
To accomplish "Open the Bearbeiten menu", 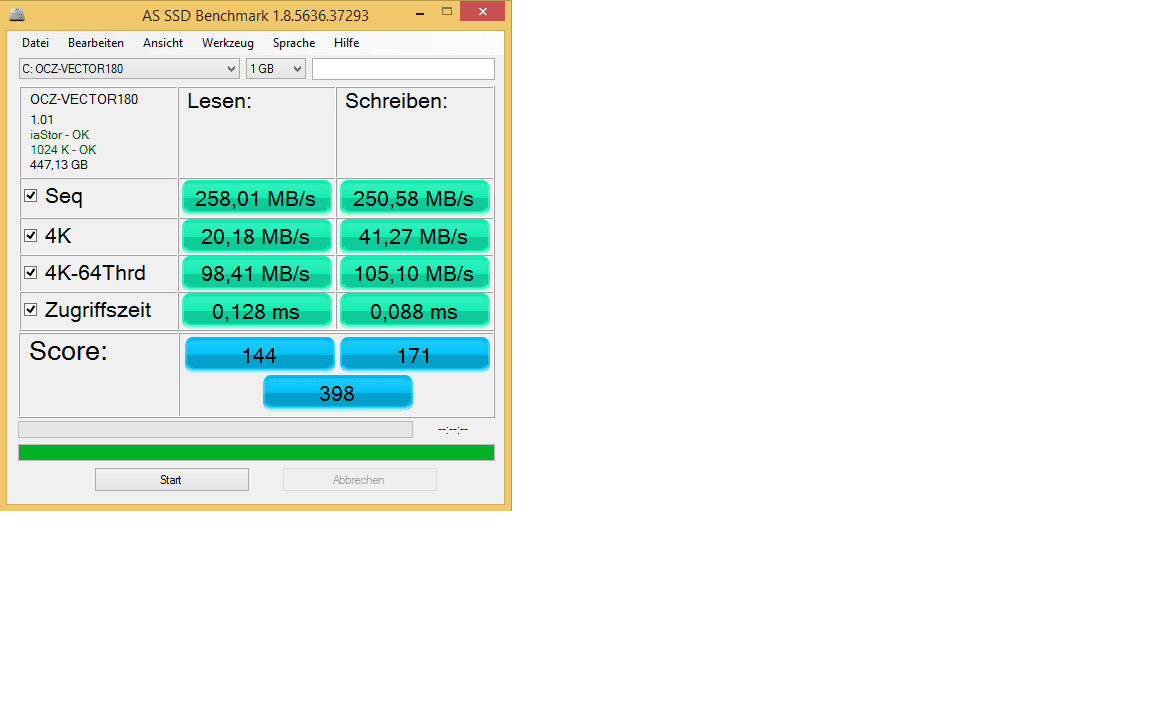I will (96, 43).
